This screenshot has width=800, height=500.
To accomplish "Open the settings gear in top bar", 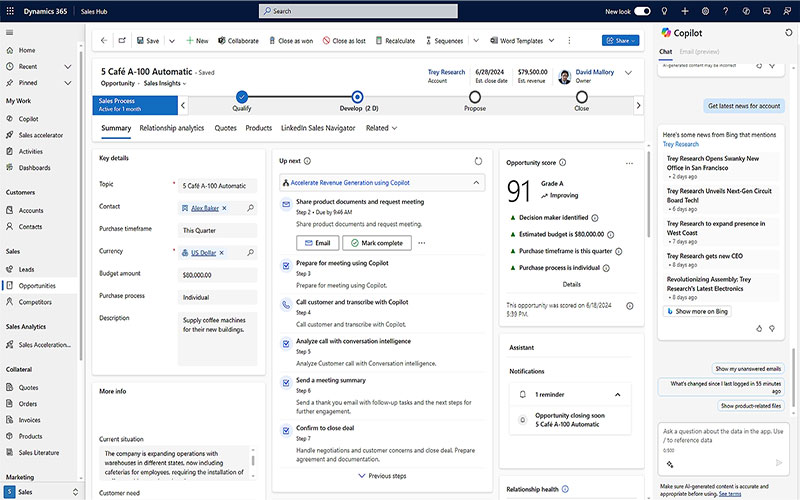I will pyautogui.click(x=705, y=11).
